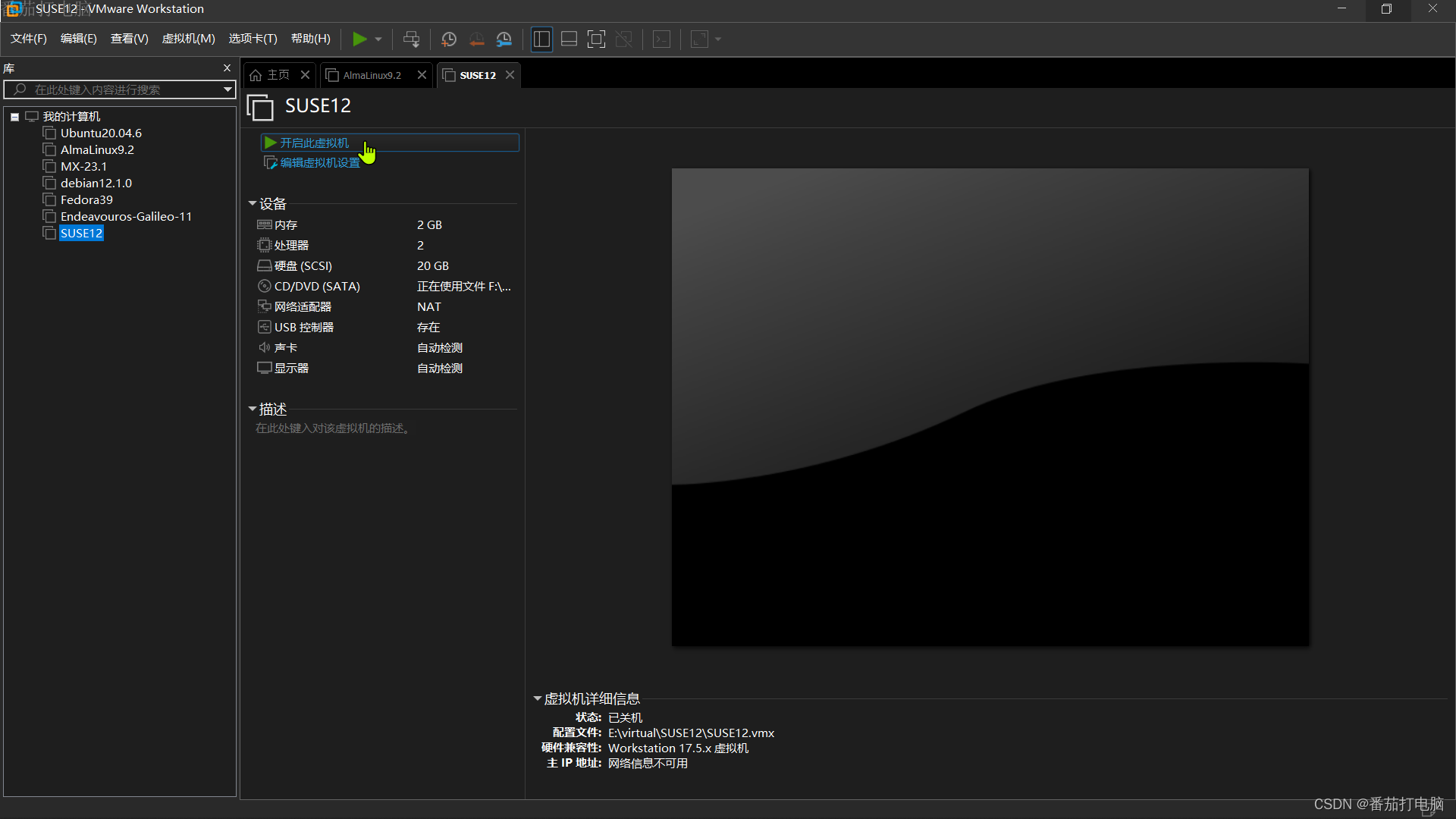The width and height of the screenshot is (1456, 819).
Task: Click the console view toolbar icon
Action: click(x=662, y=39)
